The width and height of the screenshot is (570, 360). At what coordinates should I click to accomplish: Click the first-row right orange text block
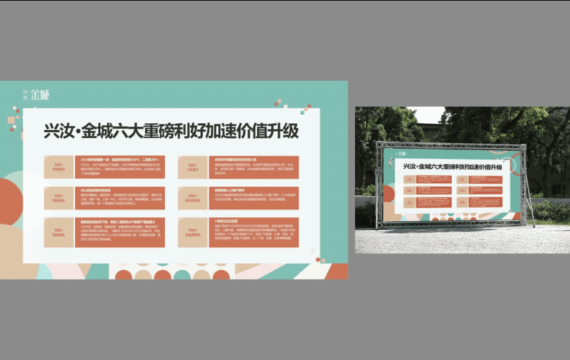click(254, 167)
